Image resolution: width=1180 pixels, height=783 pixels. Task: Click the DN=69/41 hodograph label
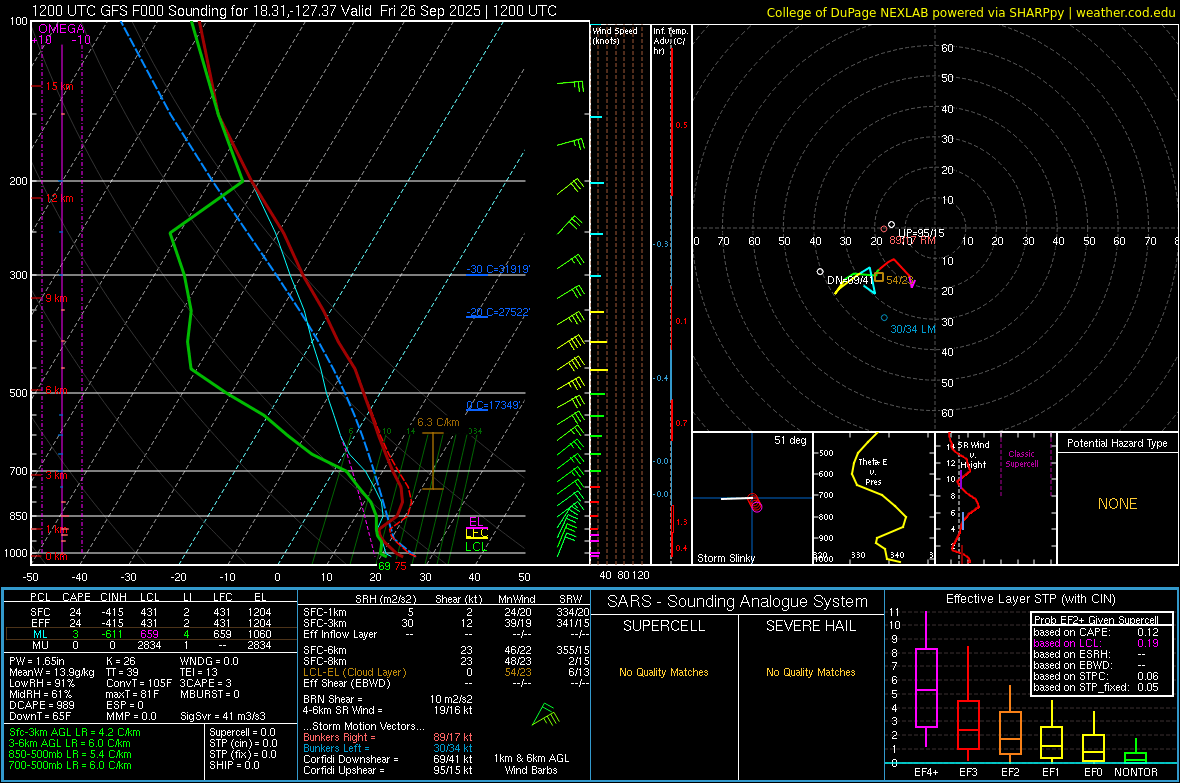[850, 280]
